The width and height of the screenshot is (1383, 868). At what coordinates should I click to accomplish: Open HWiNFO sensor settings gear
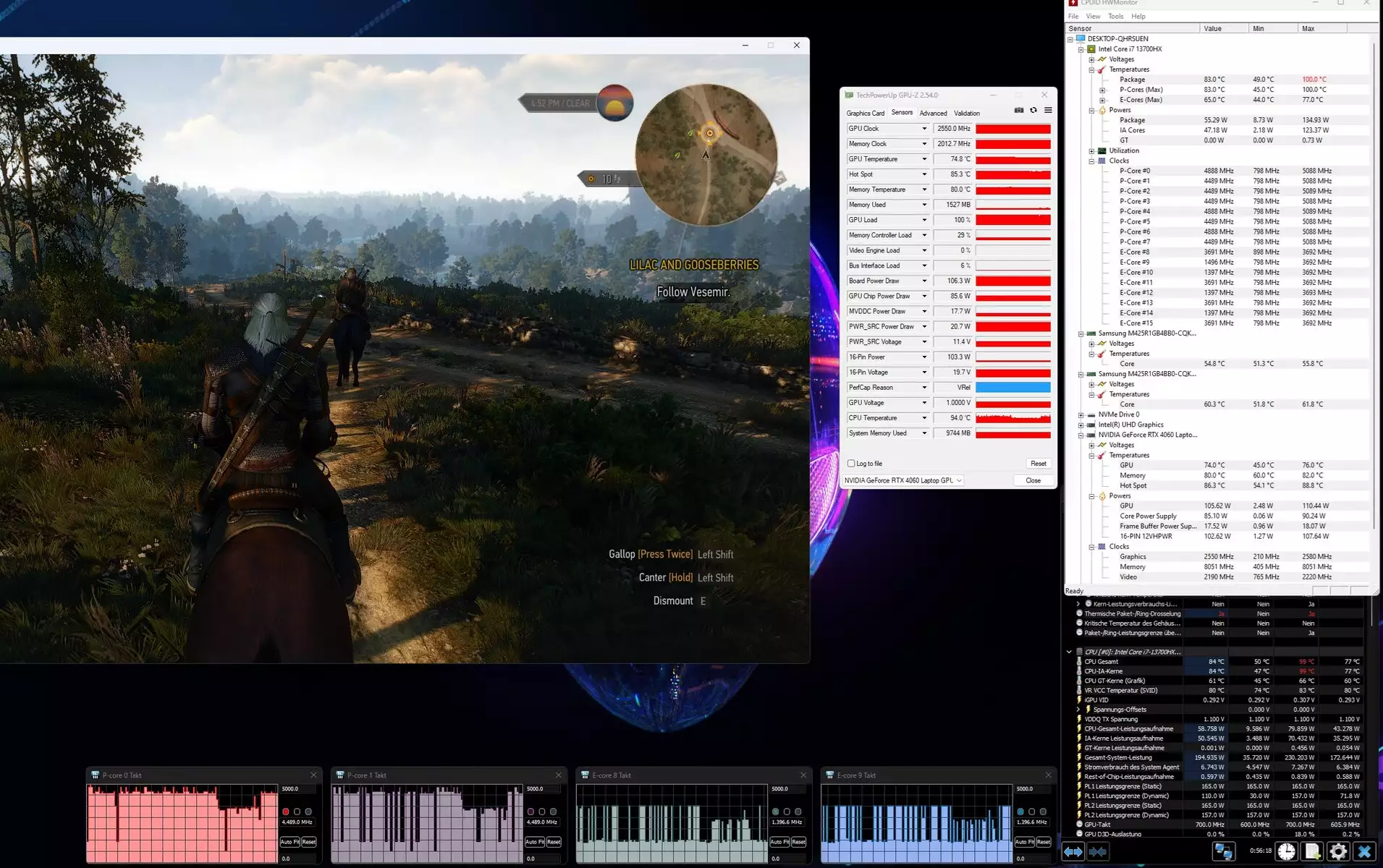tap(1338, 852)
